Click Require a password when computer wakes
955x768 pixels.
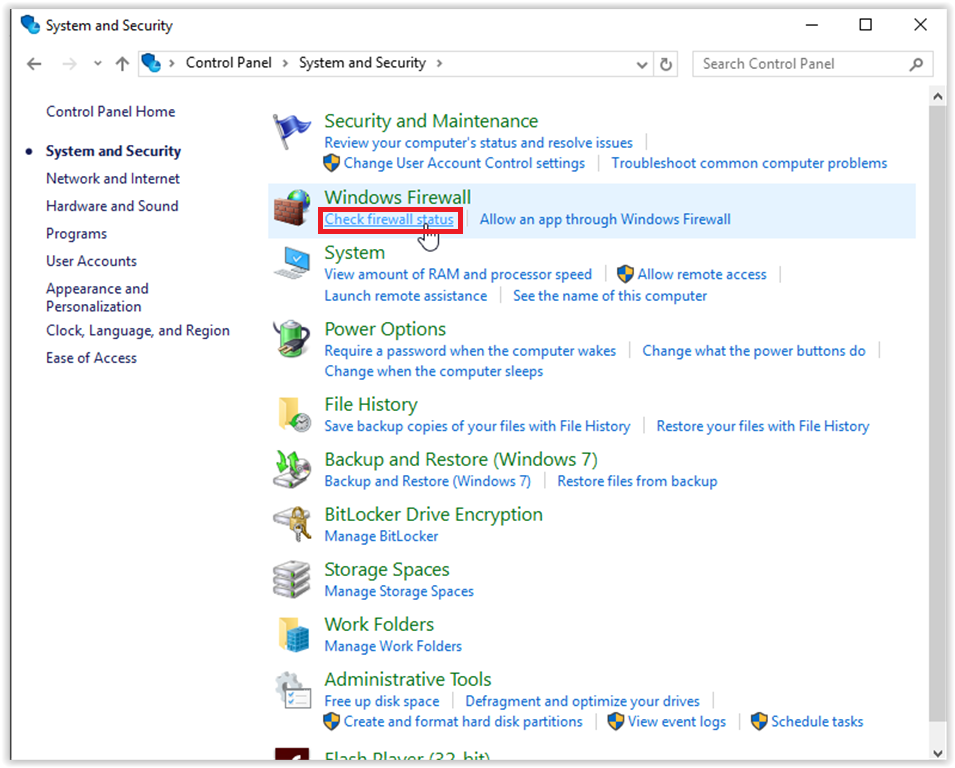[470, 351]
